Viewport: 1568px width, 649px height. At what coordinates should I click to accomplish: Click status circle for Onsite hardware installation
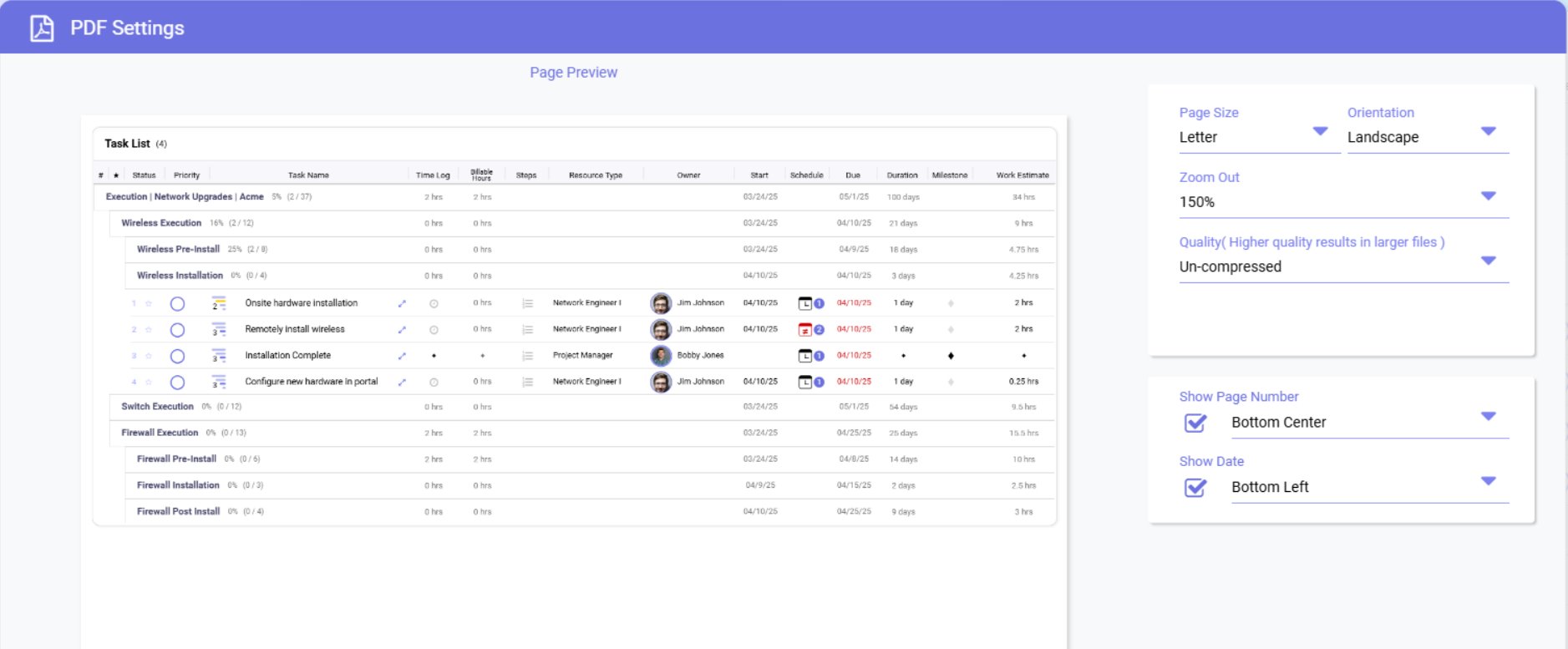[177, 304]
